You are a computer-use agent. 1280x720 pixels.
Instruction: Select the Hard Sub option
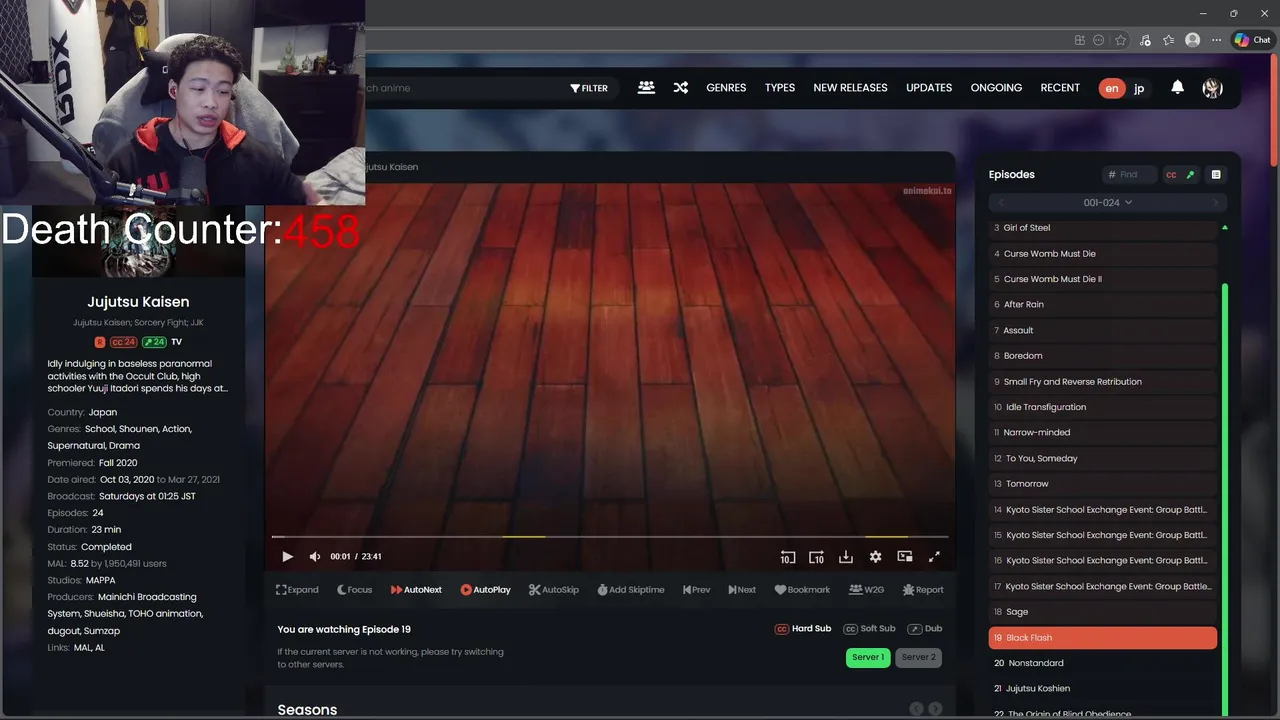803,629
